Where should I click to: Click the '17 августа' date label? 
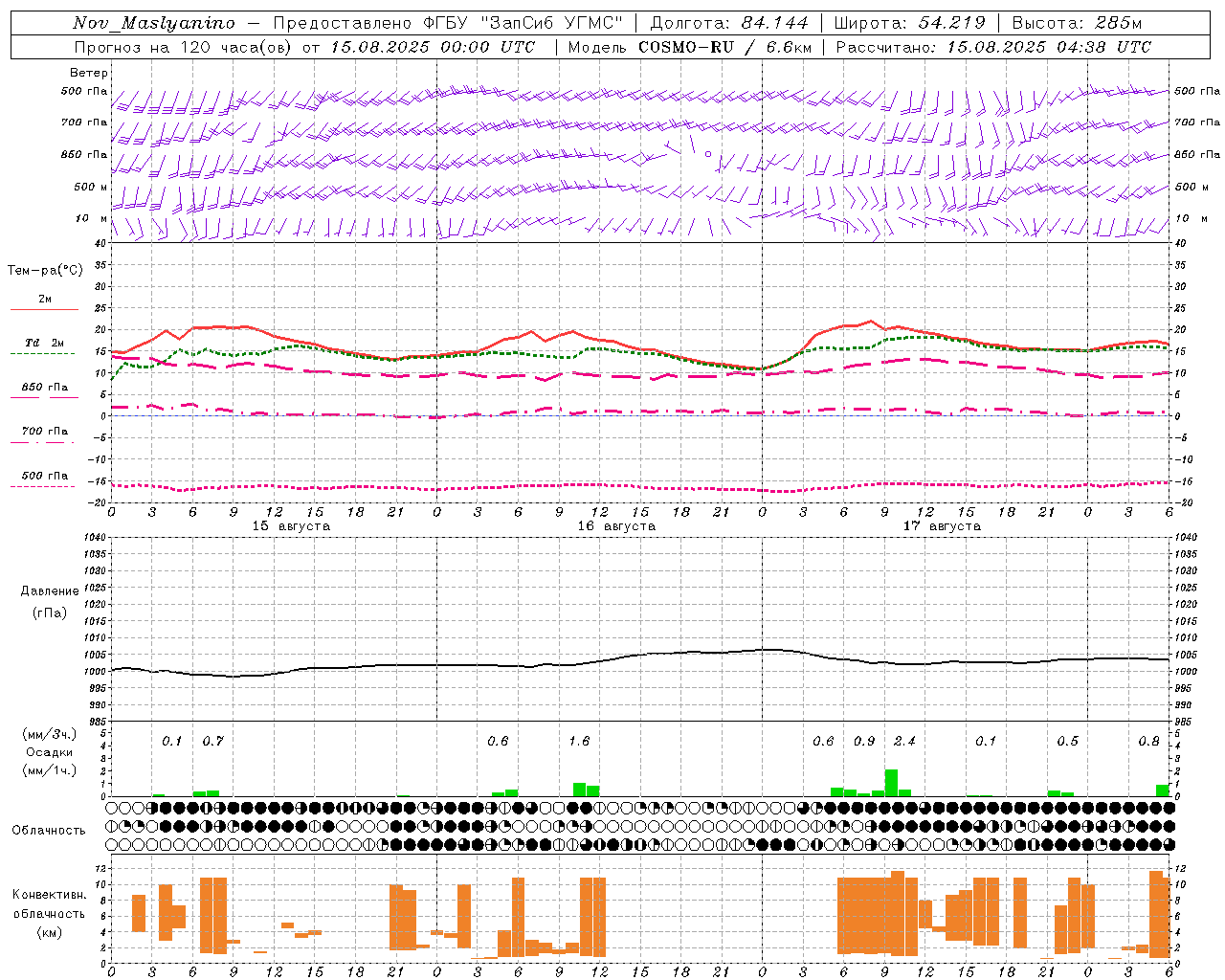[x=942, y=526]
